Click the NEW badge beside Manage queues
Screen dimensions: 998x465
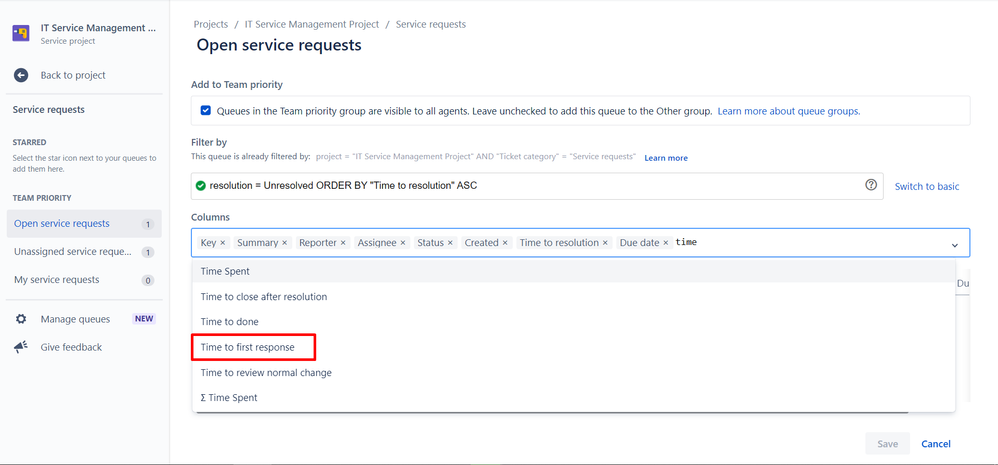pyautogui.click(x=144, y=319)
